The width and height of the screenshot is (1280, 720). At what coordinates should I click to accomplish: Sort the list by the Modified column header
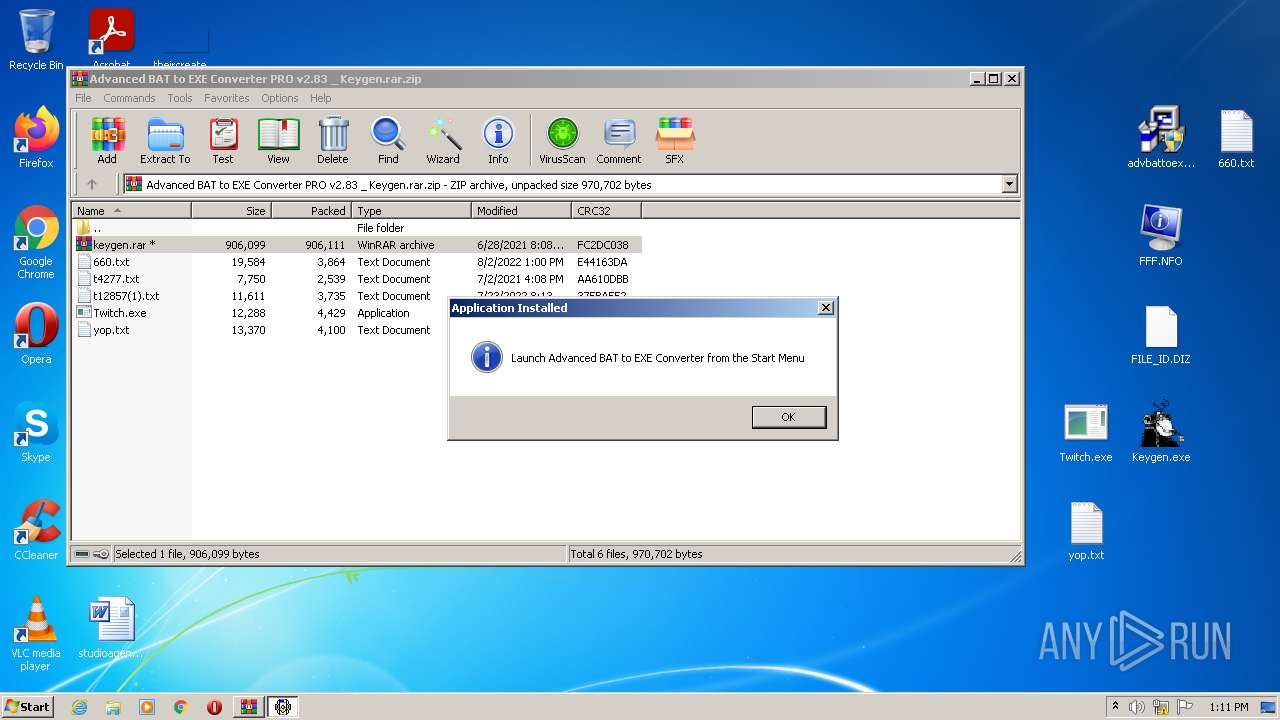coord(521,210)
